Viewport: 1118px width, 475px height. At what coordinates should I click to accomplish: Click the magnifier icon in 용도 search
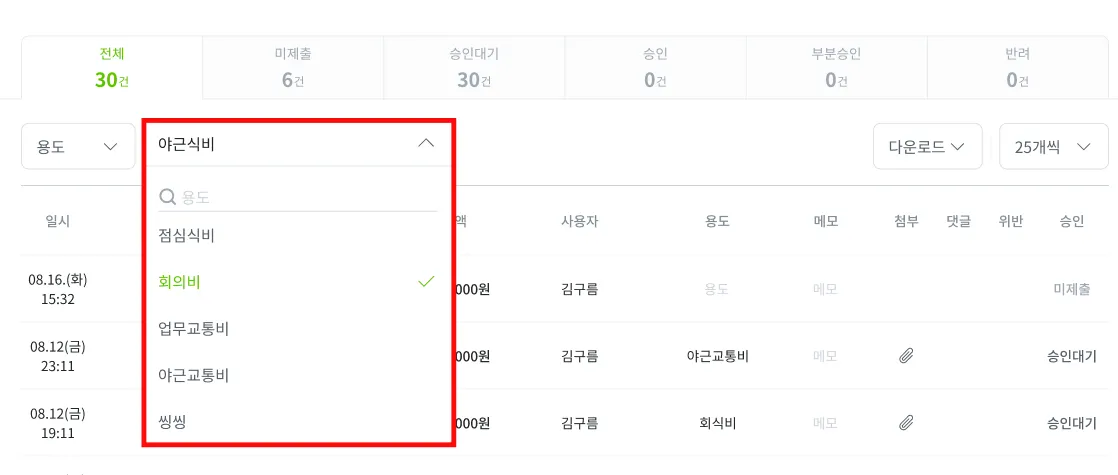click(x=168, y=197)
